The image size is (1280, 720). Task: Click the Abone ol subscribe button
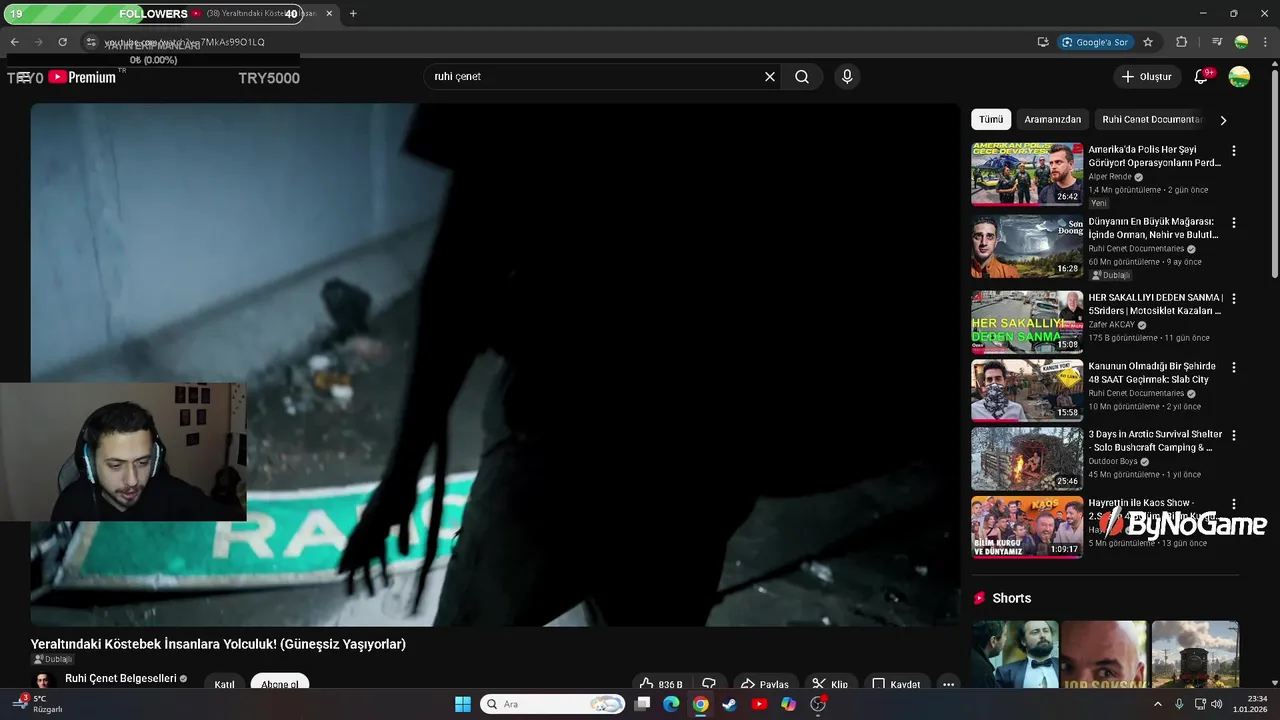point(280,684)
